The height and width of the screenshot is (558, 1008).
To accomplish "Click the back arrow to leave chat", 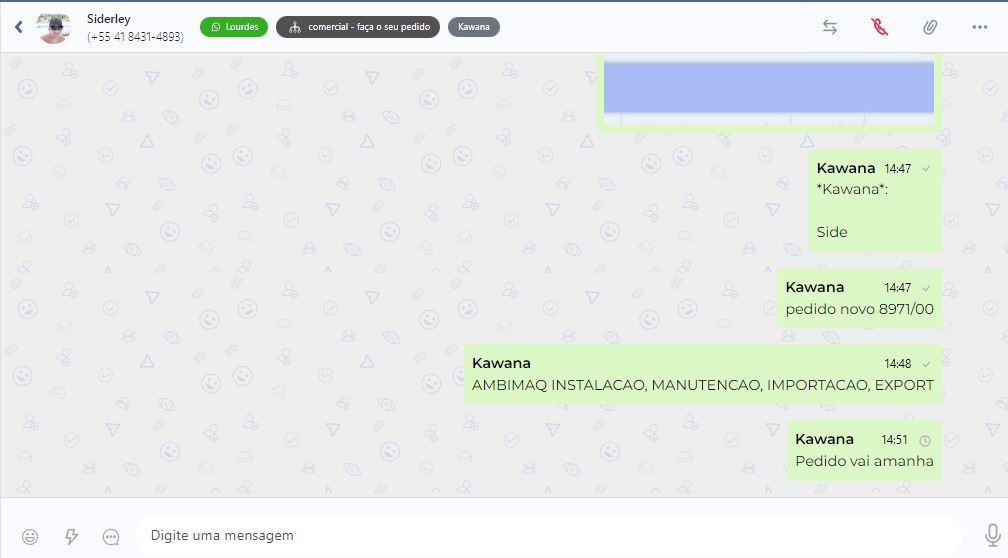I will (x=19, y=27).
